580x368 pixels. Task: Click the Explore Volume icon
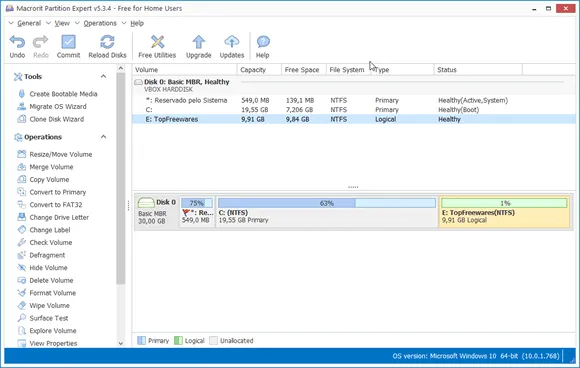[x=21, y=330]
